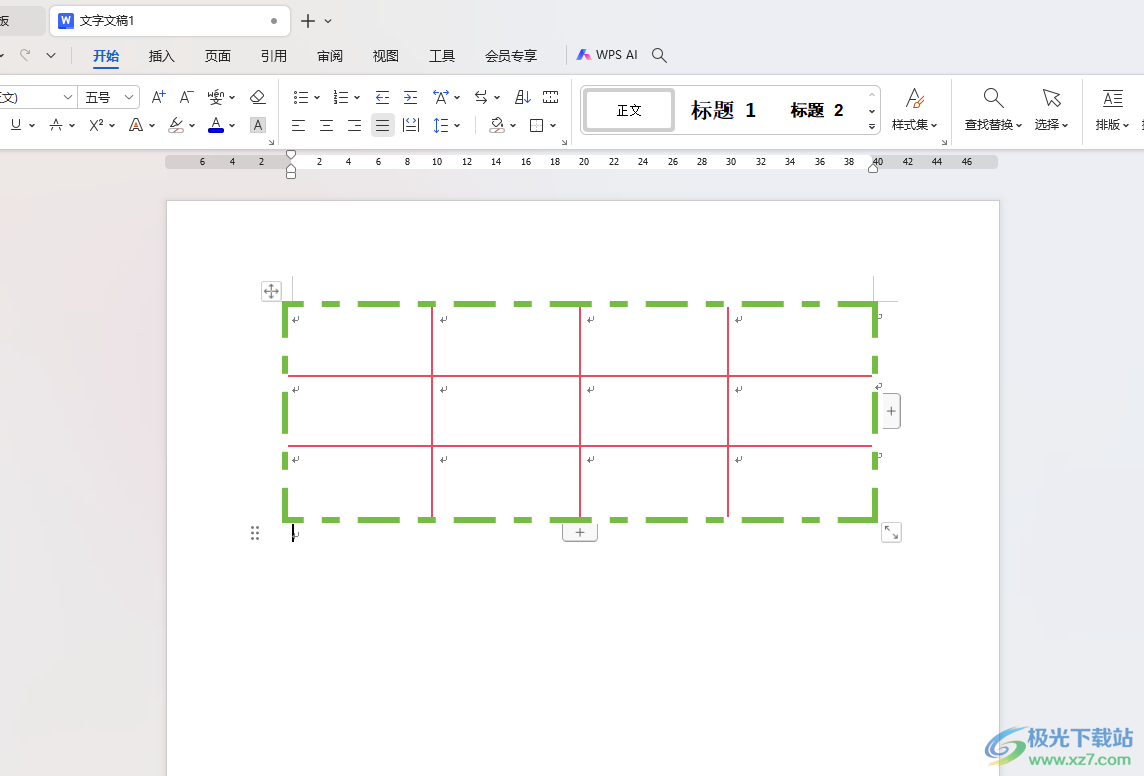1144x776 pixels.
Task: Open the 排版 menu
Action: tap(1112, 110)
